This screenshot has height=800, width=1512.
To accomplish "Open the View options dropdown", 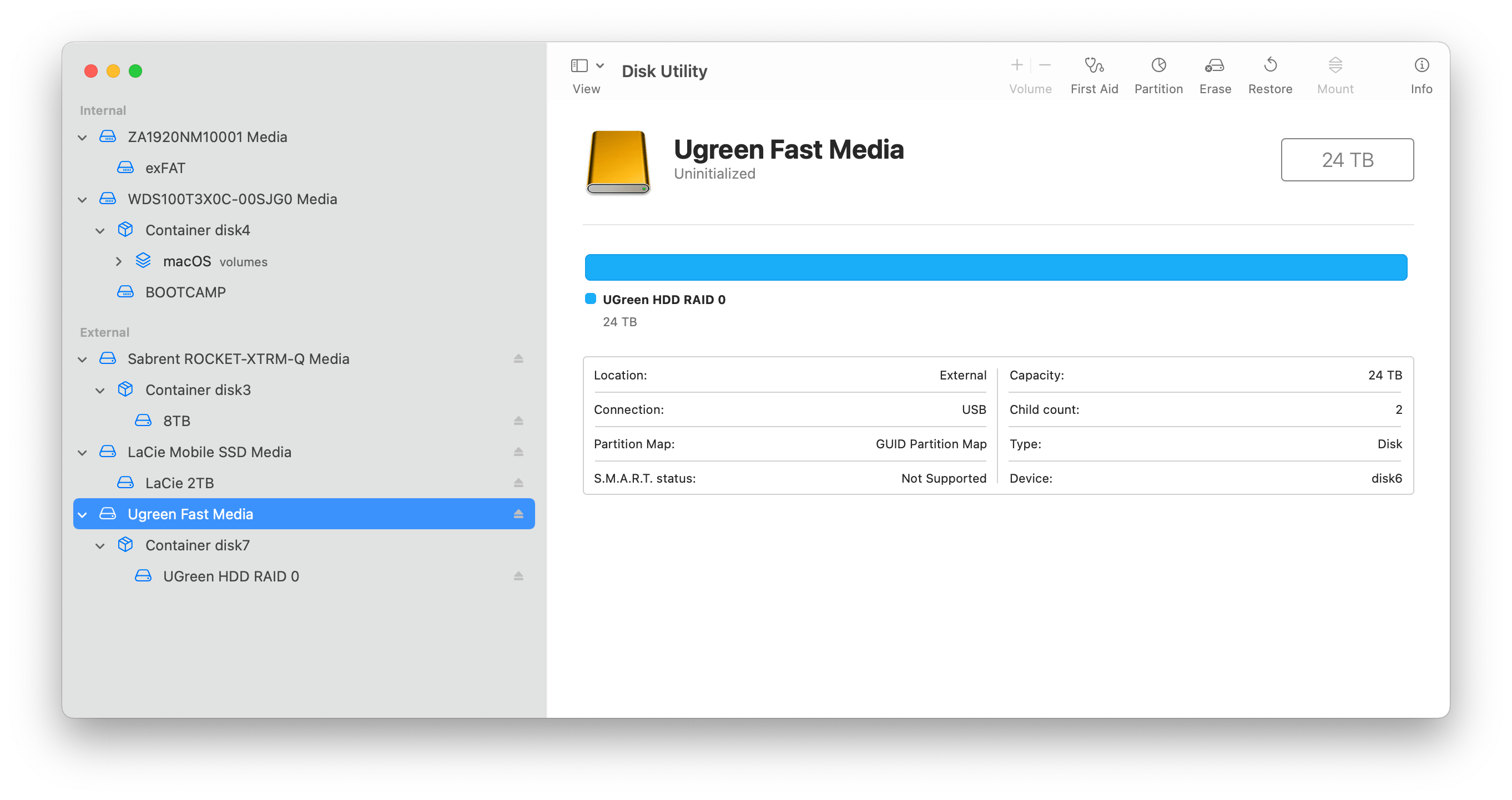I will (x=600, y=65).
